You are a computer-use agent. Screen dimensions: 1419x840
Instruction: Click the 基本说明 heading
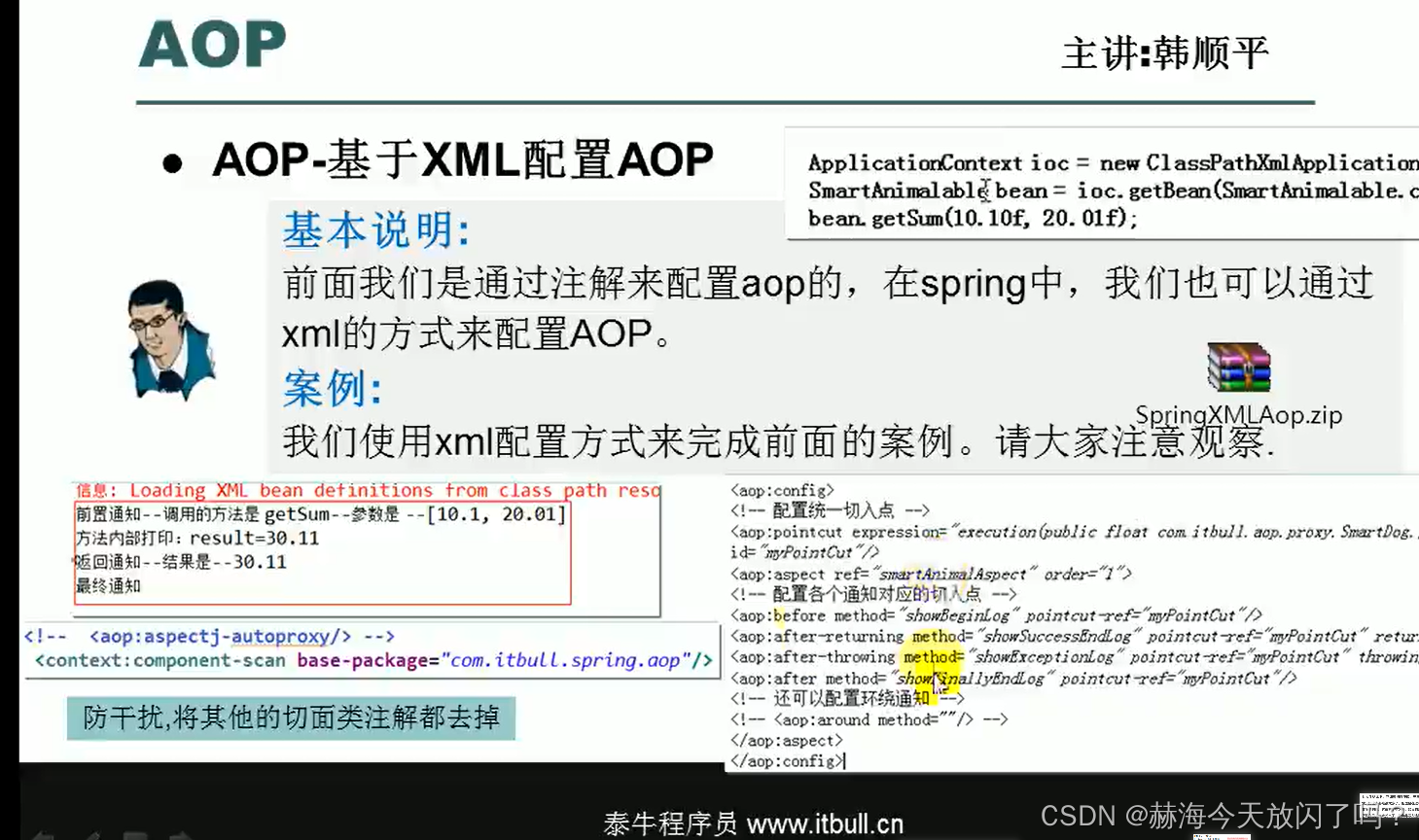point(376,230)
